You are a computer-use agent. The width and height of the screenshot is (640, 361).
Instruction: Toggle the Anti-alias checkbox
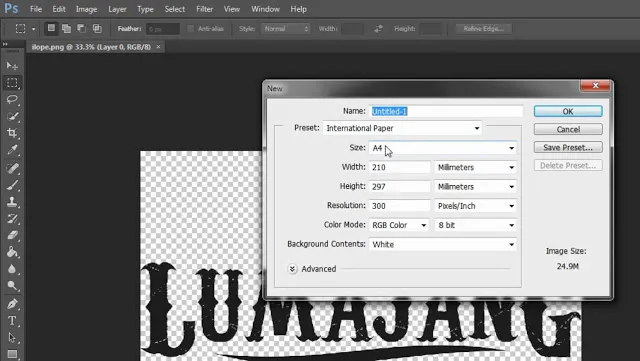tap(191, 29)
